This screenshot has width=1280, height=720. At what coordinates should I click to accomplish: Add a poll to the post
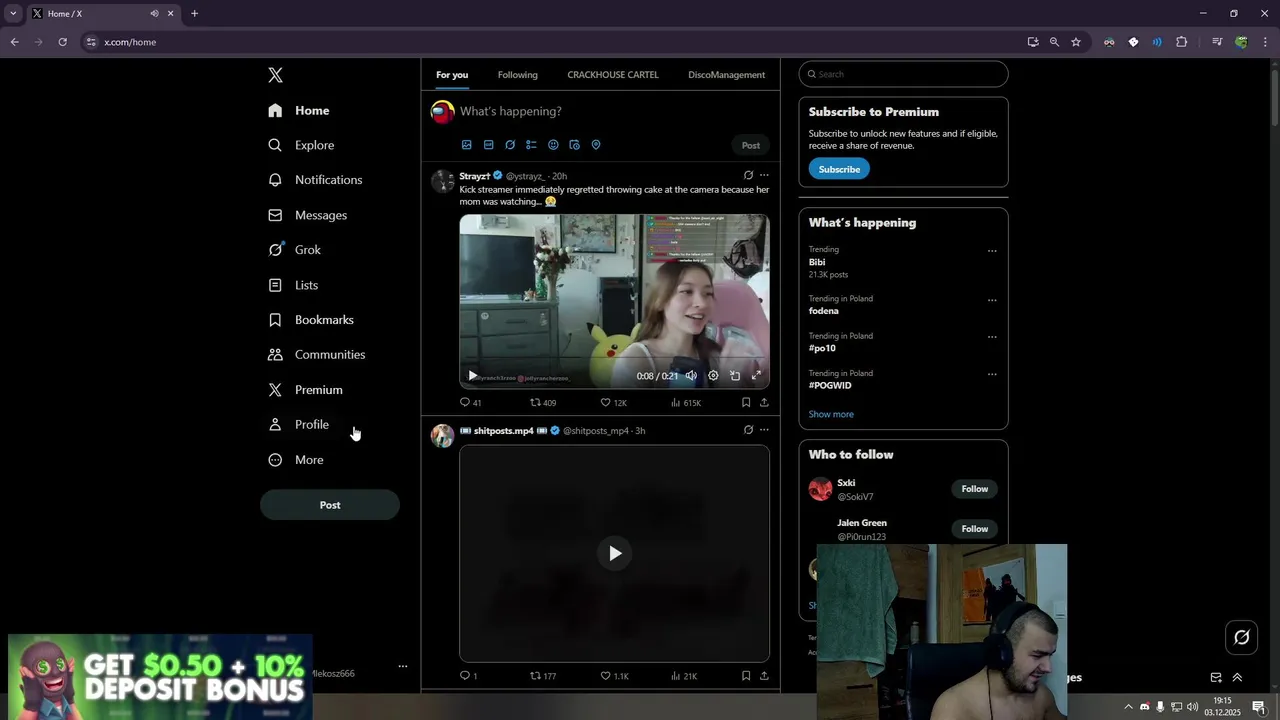click(x=531, y=145)
